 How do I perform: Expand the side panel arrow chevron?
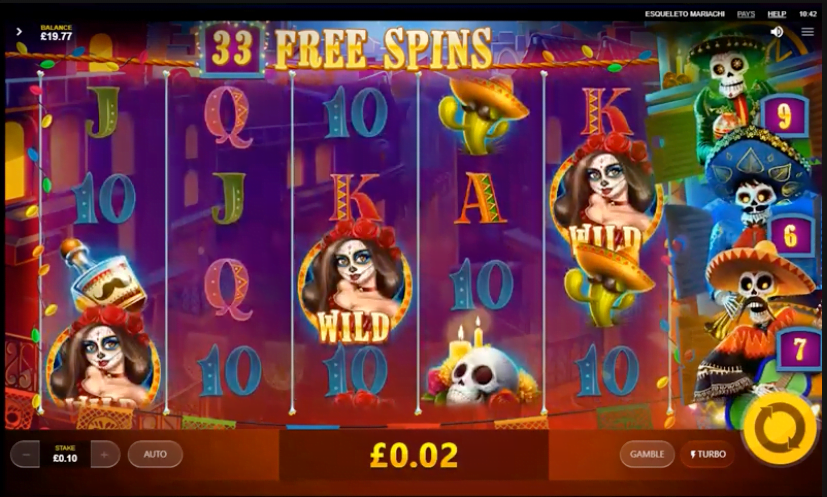[x=19, y=32]
